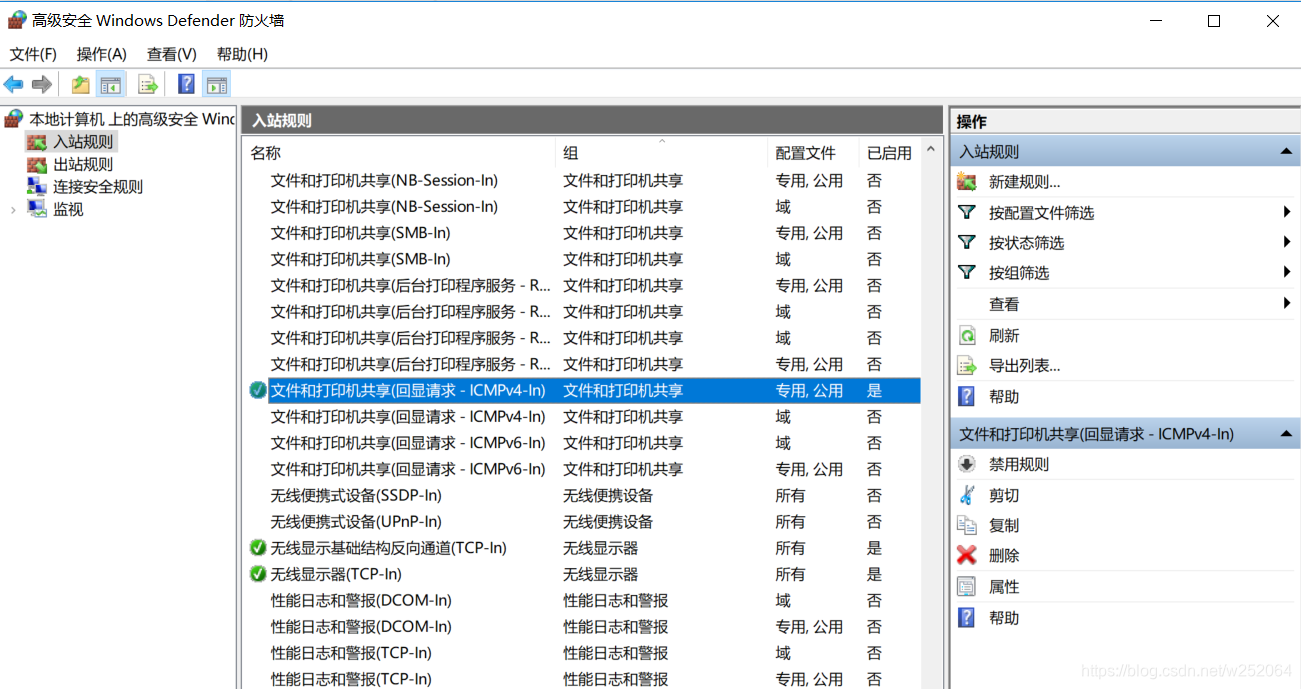Open the 帮助(H) menu
The image size is (1301, 689).
pyautogui.click(x=243, y=54)
